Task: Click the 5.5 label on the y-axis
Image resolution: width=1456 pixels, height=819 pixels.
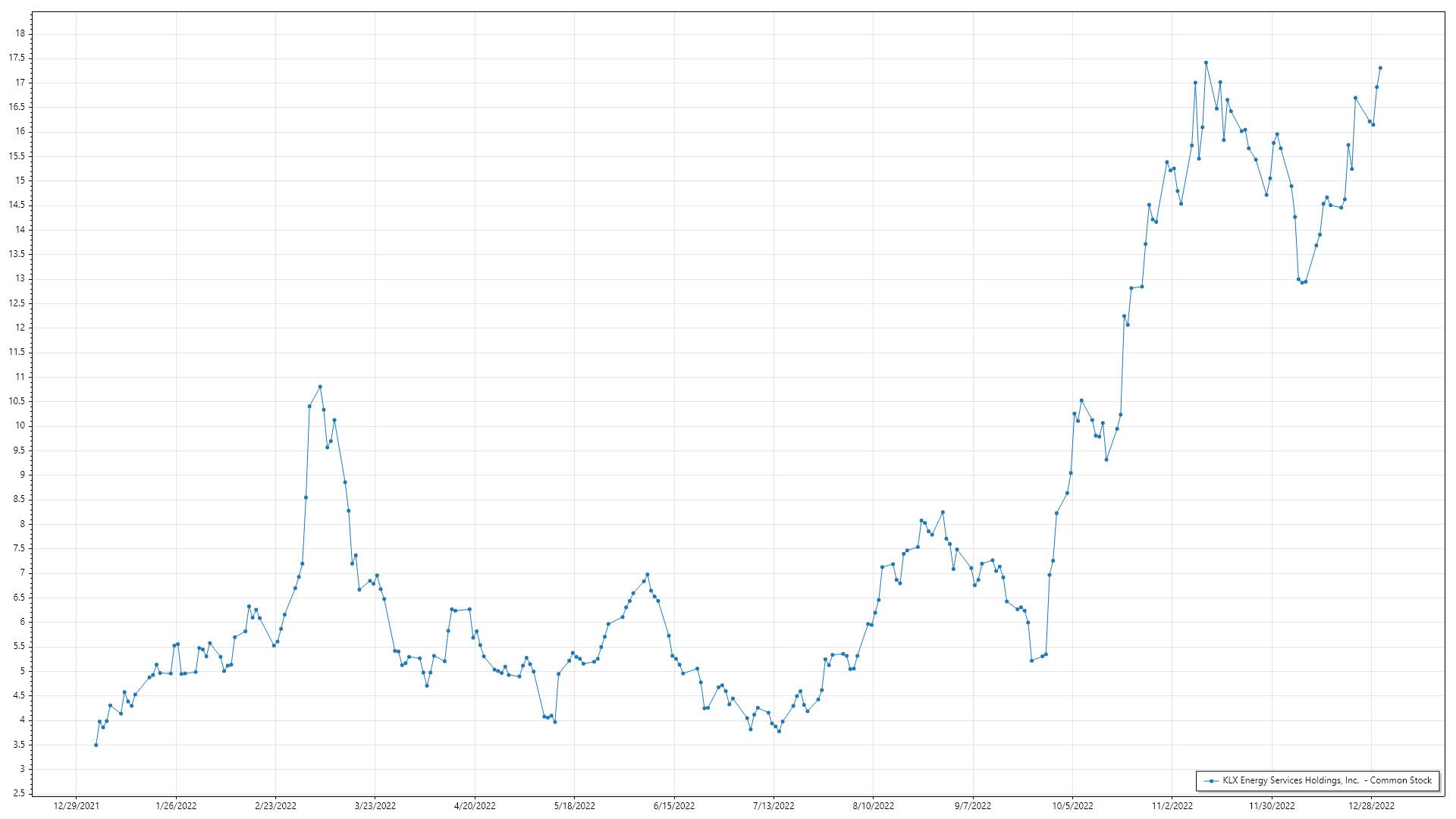Action: [19, 647]
